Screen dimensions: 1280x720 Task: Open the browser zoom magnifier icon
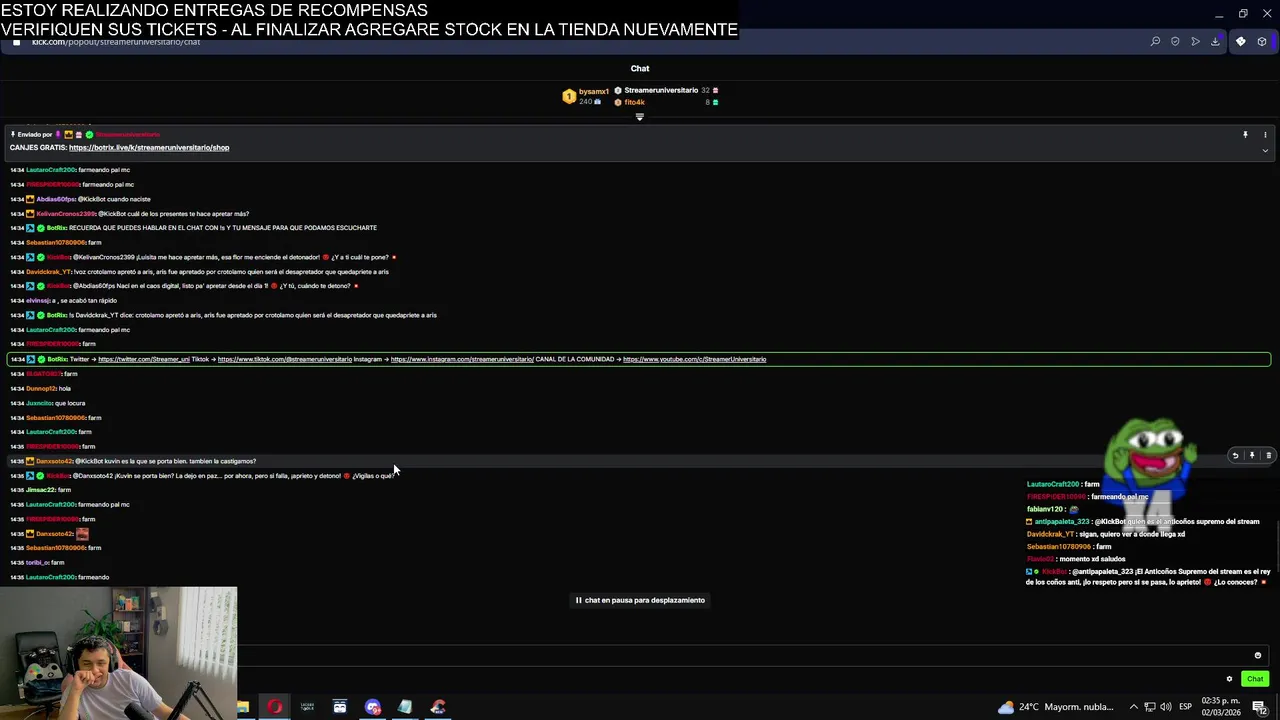1155,42
